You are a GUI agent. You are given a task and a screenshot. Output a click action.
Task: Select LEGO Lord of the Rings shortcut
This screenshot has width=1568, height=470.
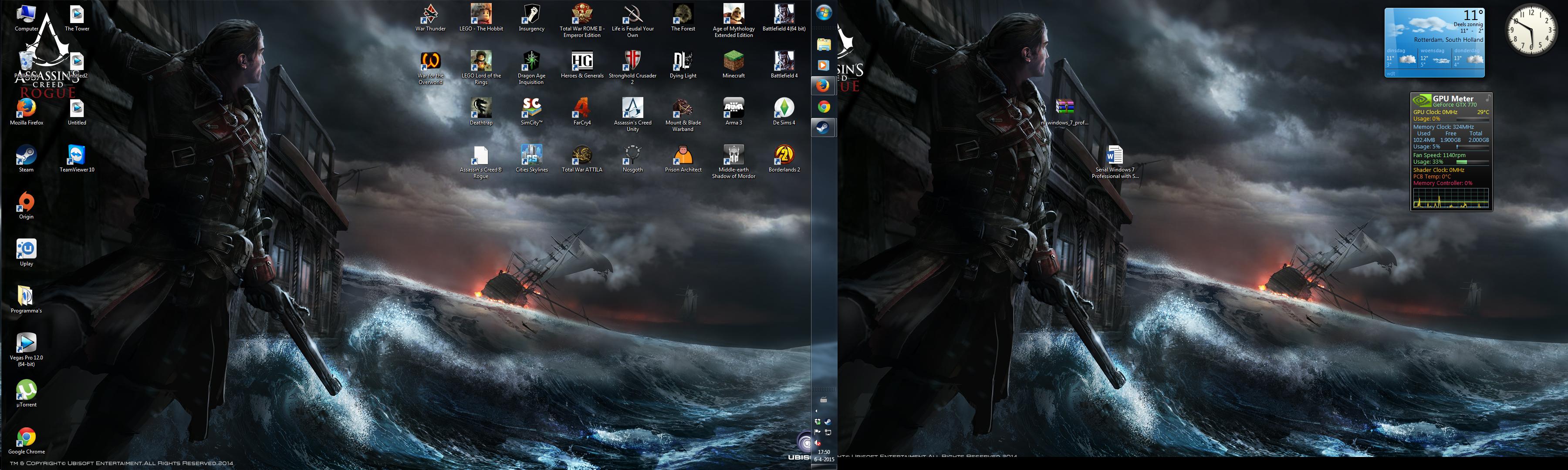tap(481, 68)
